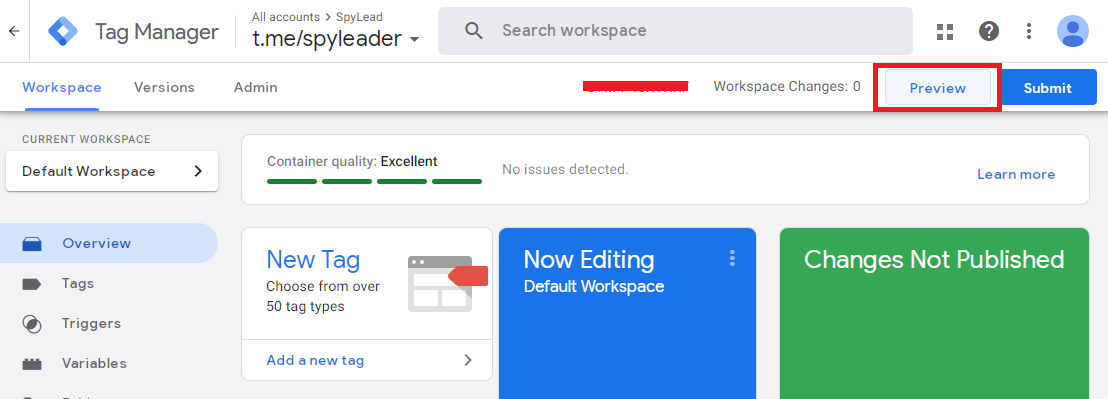Click the Tags label icon in sidebar
The width and height of the screenshot is (1108, 399).
point(33,284)
